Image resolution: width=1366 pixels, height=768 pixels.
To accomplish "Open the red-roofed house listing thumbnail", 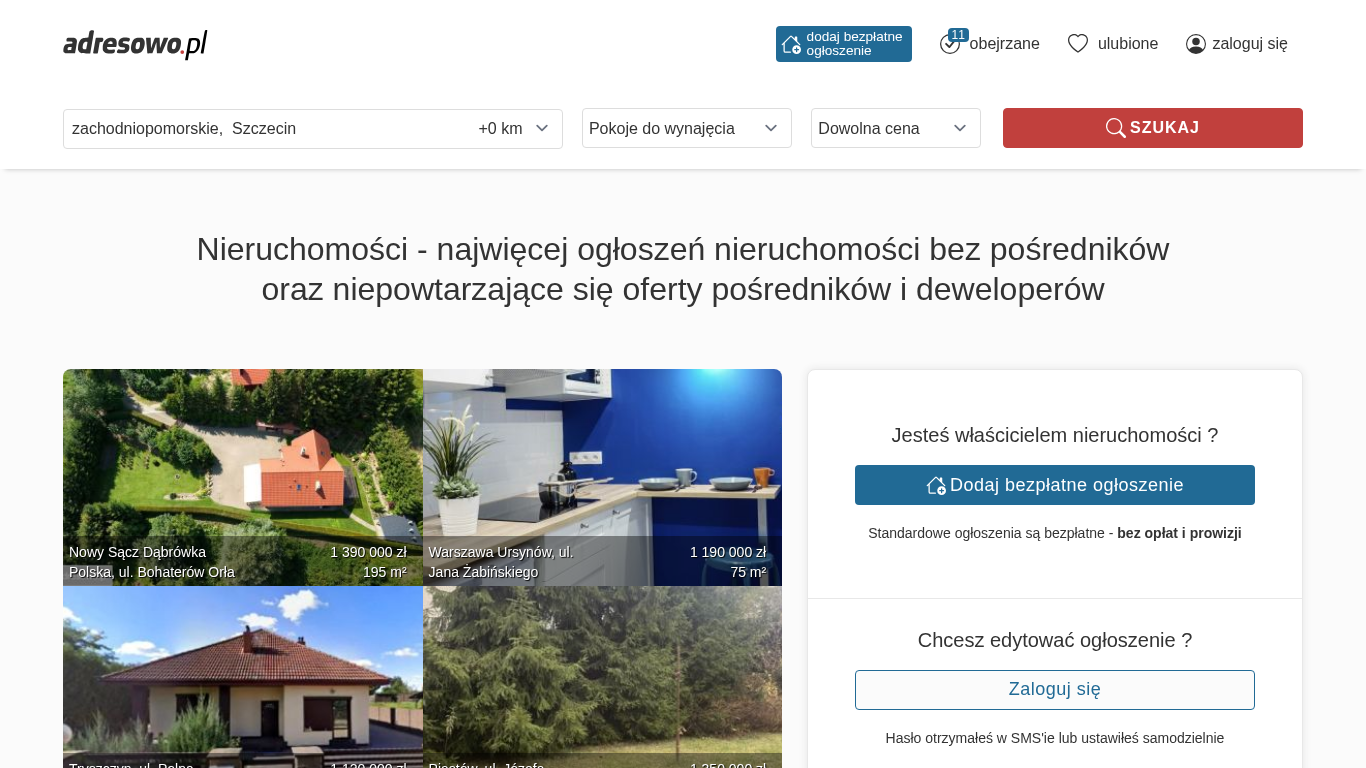I will click(x=243, y=677).
